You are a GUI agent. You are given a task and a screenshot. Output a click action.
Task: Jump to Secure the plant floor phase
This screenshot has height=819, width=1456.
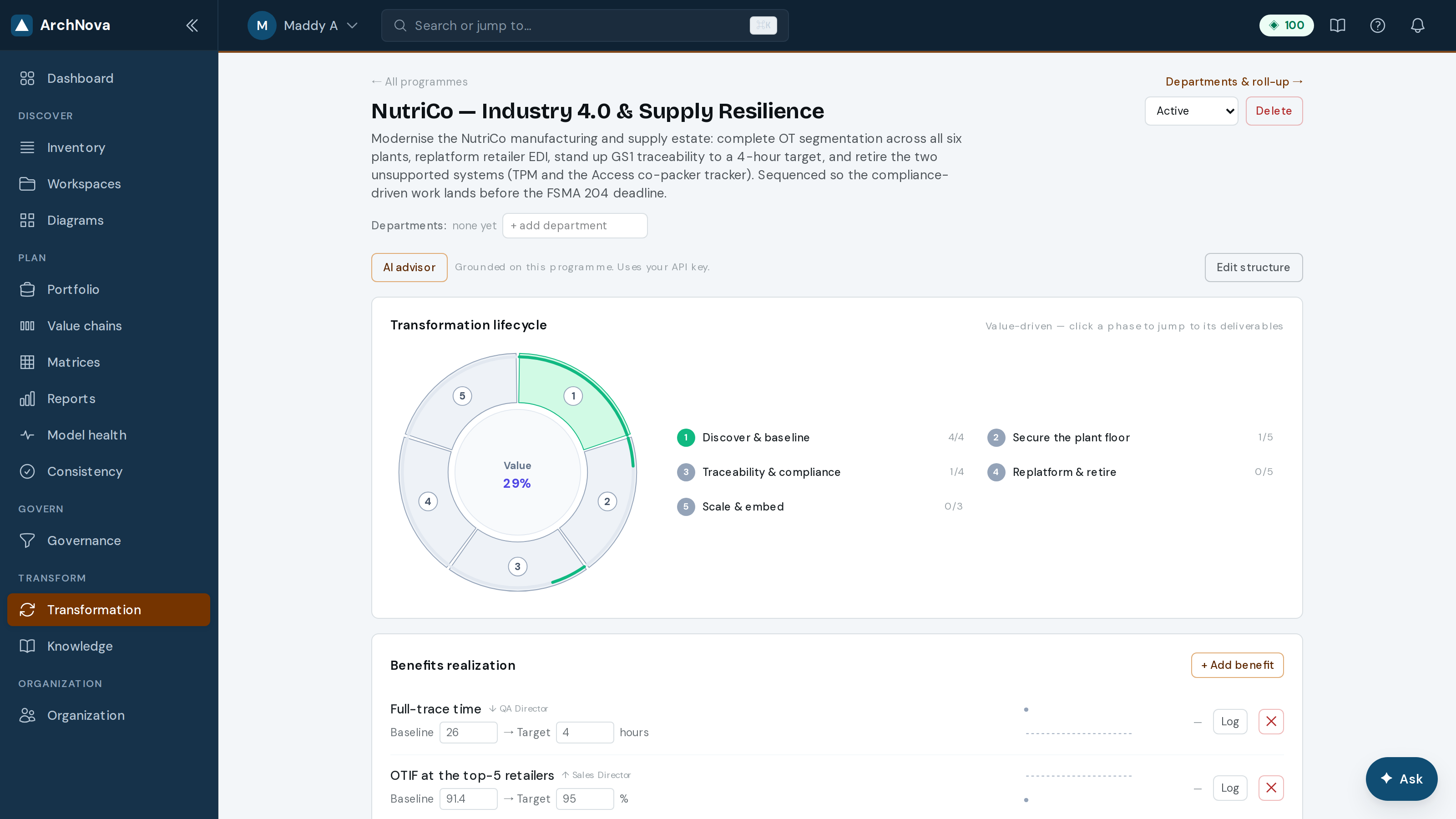point(1130,437)
